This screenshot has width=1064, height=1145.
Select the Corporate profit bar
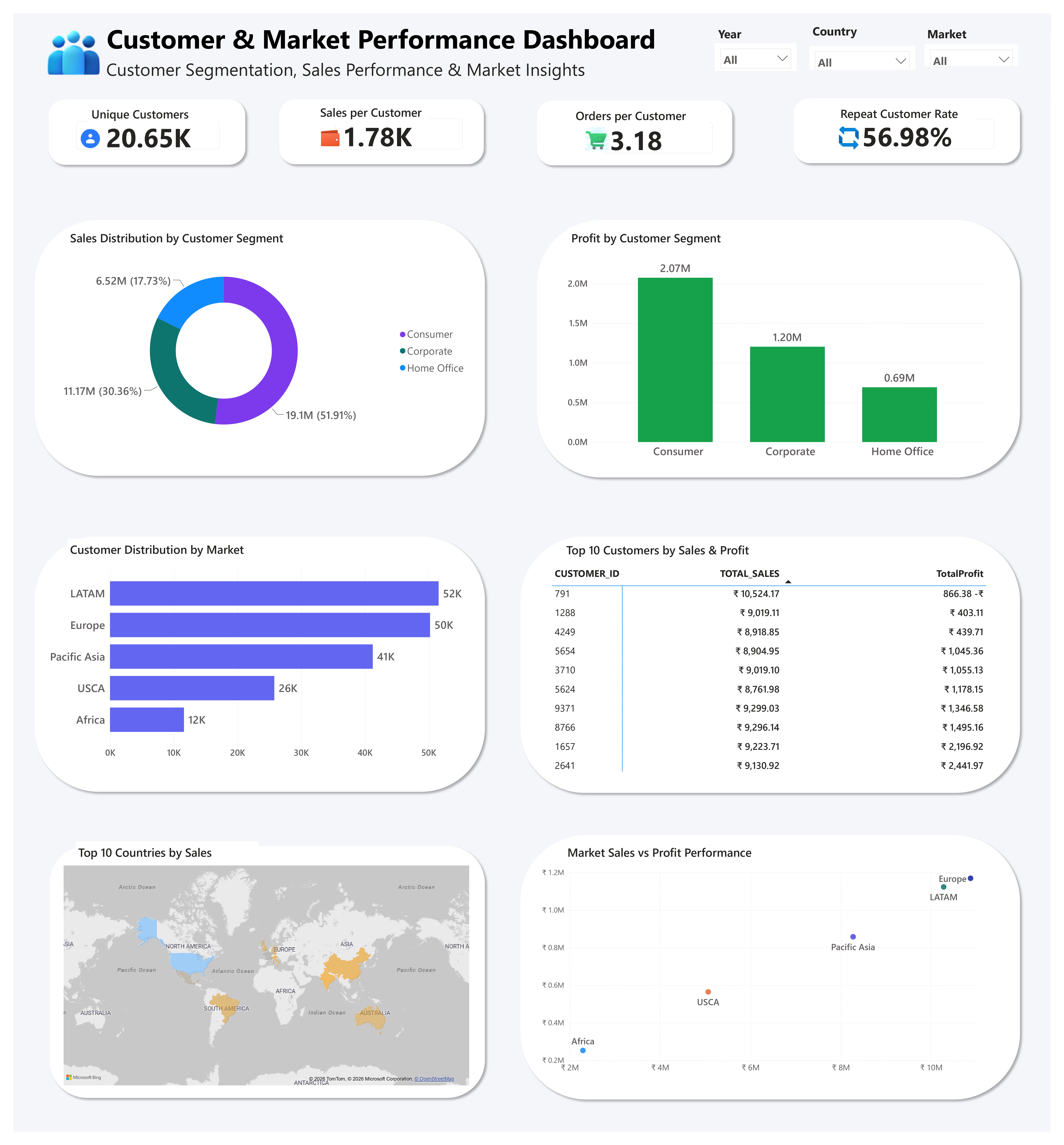tap(787, 394)
